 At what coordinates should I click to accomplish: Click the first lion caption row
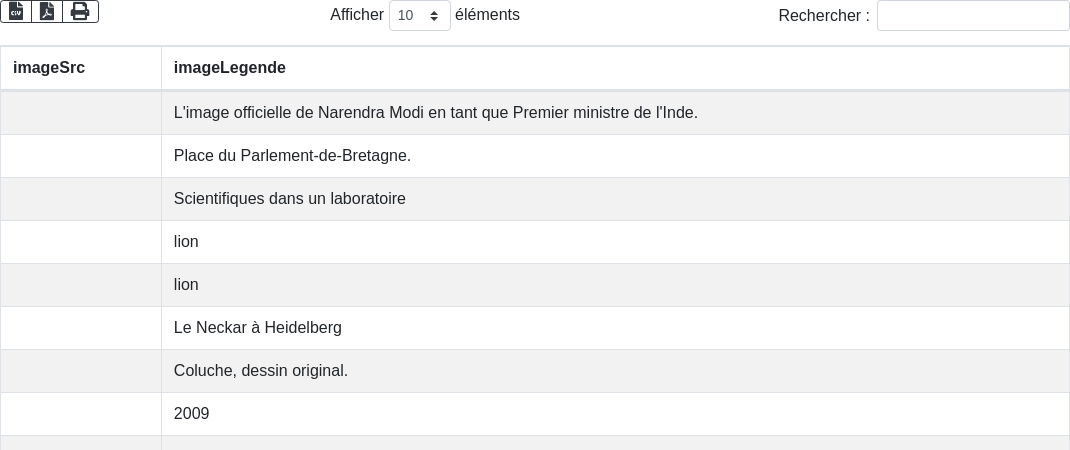click(535, 242)
